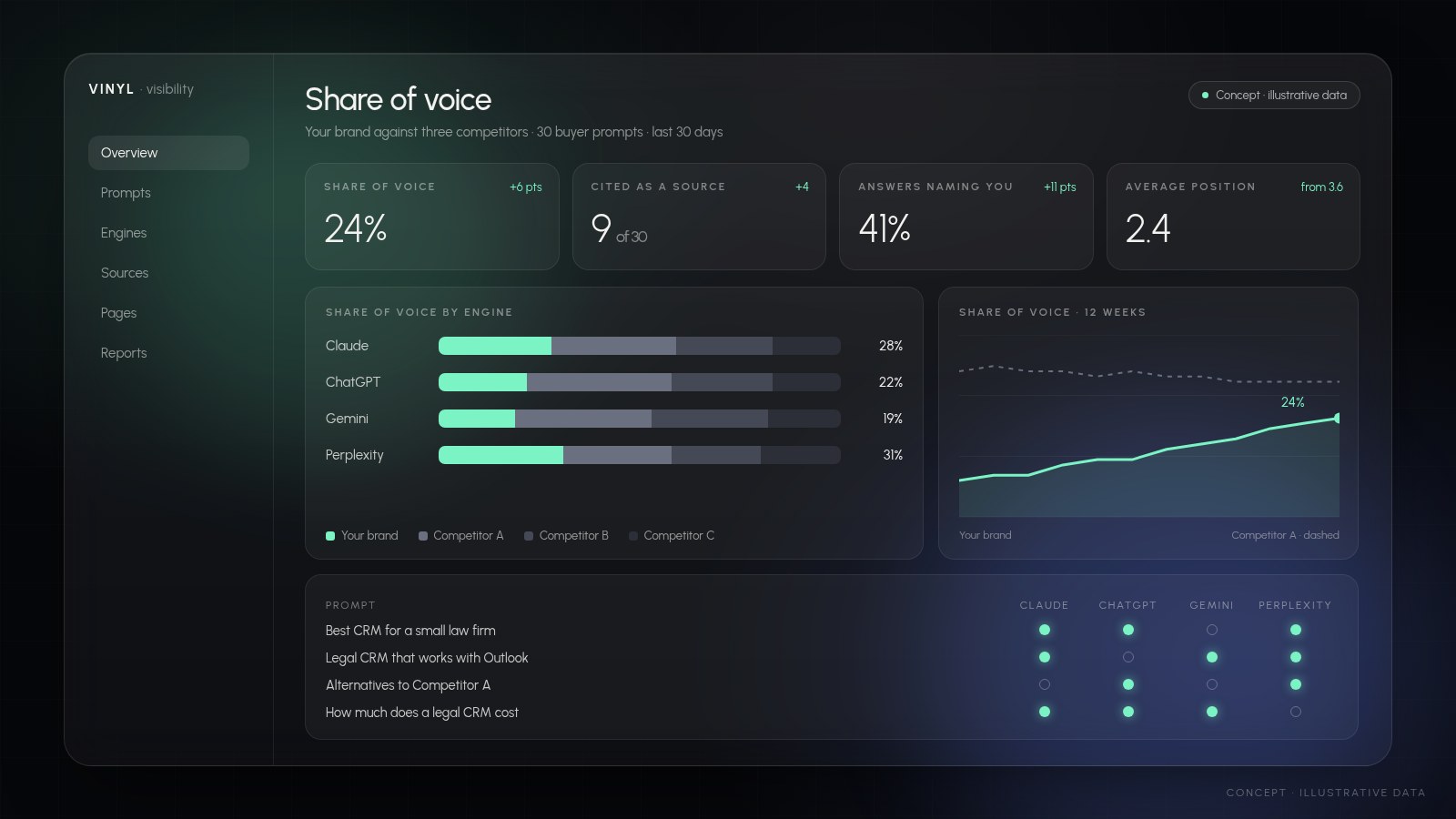Image resolution: width=1456 pixels, height=819 pixels.
Task: Open the Cited as a Source card
Action: coord(699,217)
